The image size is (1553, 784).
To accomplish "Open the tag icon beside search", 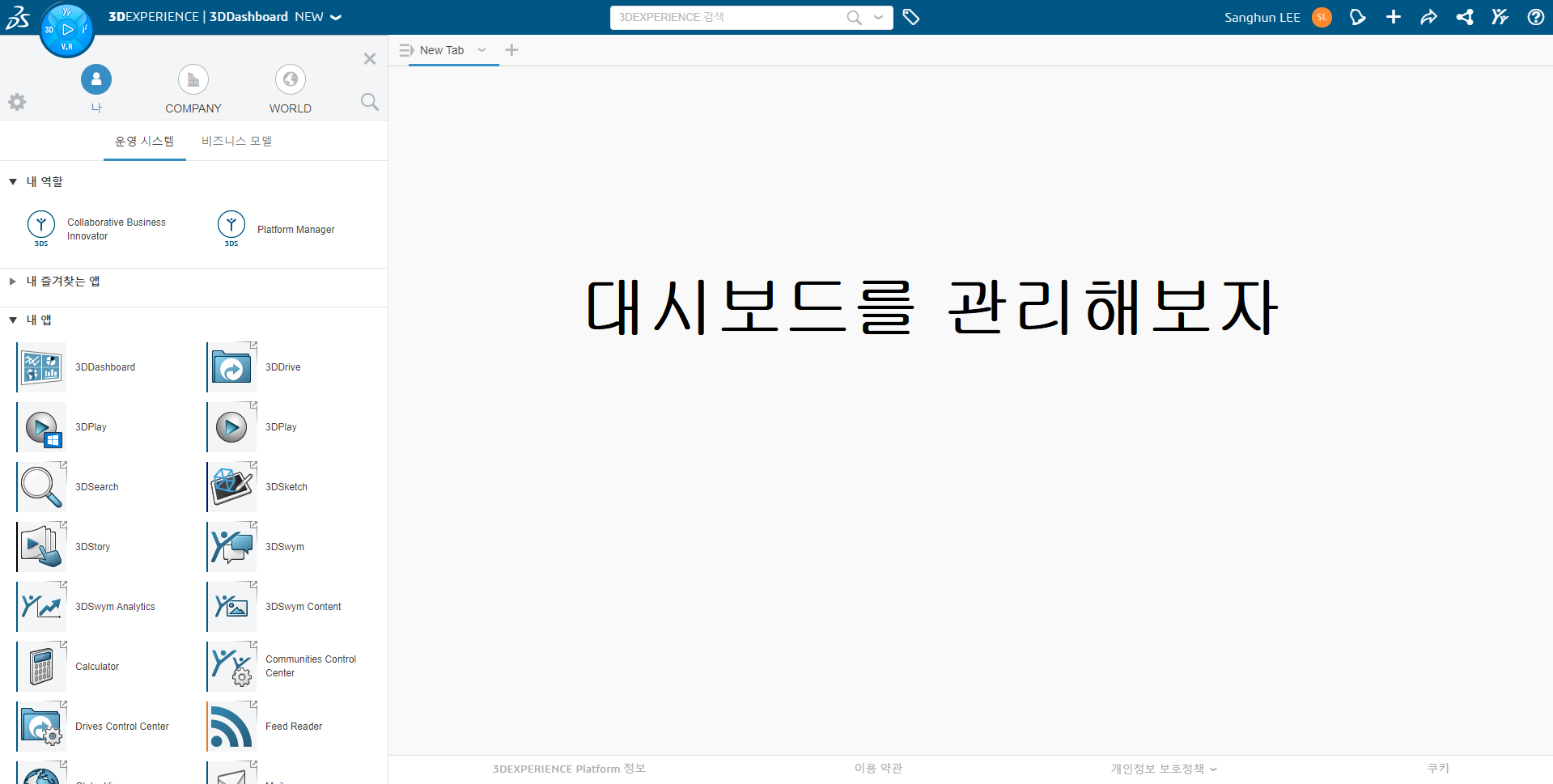I will pos(911,17).
